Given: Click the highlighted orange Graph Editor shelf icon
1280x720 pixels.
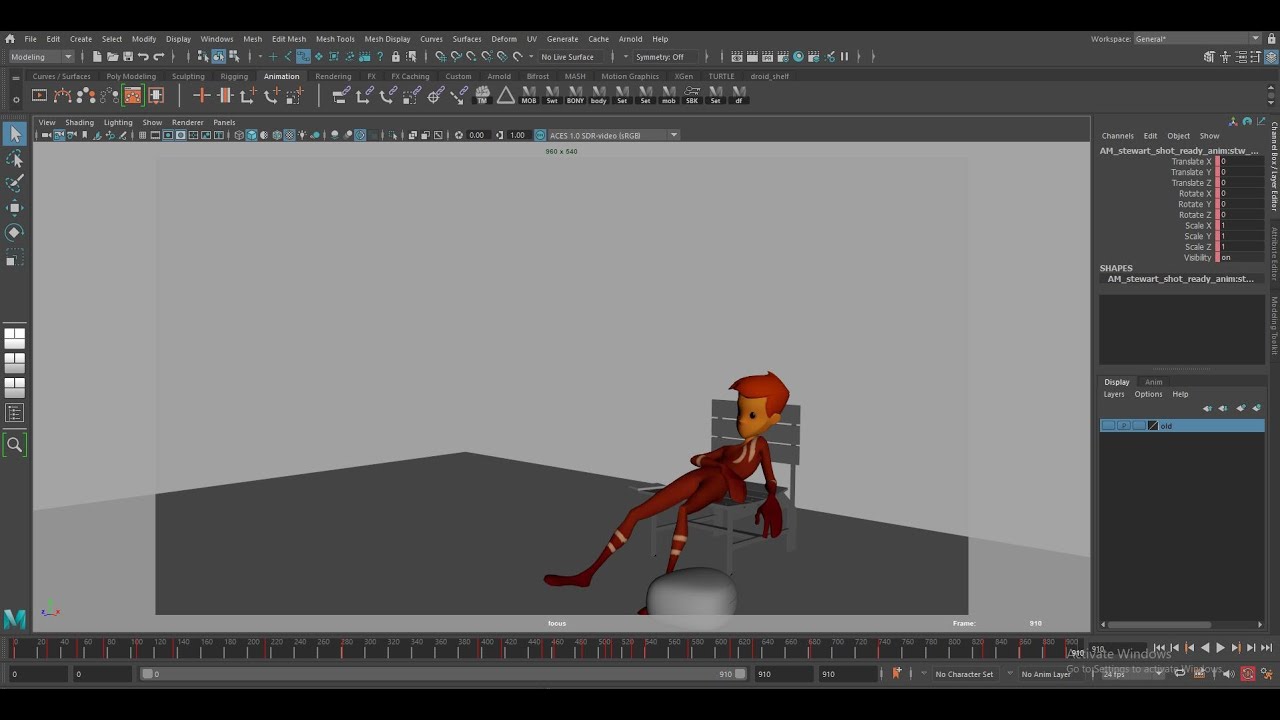Looking at the screenshot, I should pyautogui.click(x=132, y=95).
